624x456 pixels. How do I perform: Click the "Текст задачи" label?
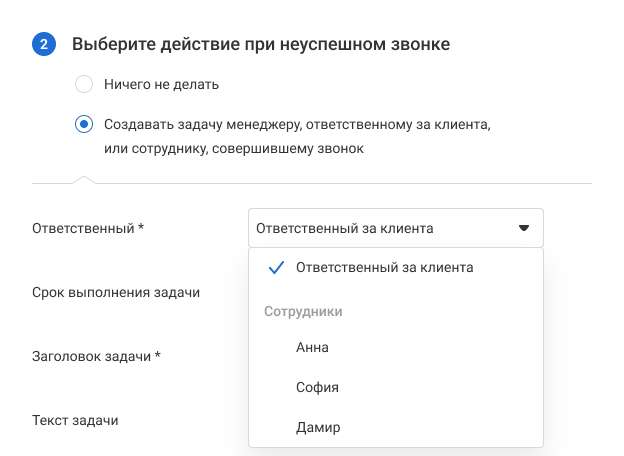point(75,420)
